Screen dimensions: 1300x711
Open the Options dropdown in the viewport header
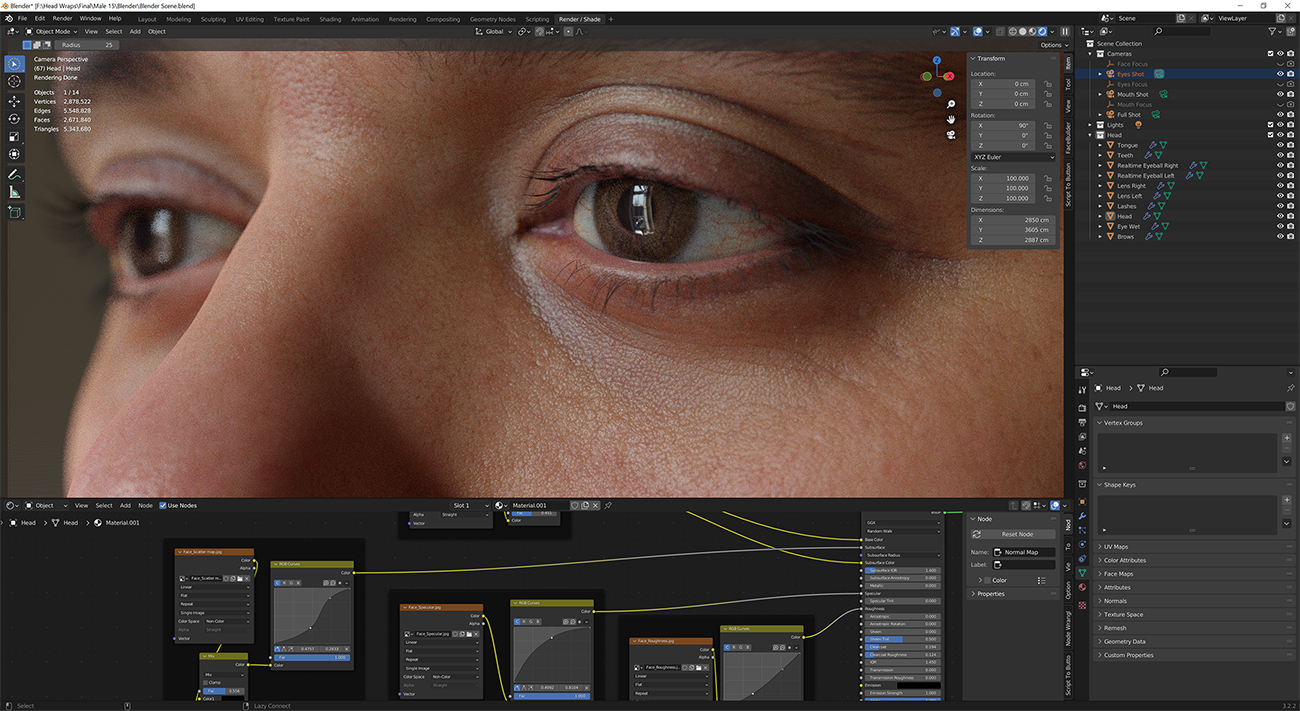click(x=1052, y=44)
